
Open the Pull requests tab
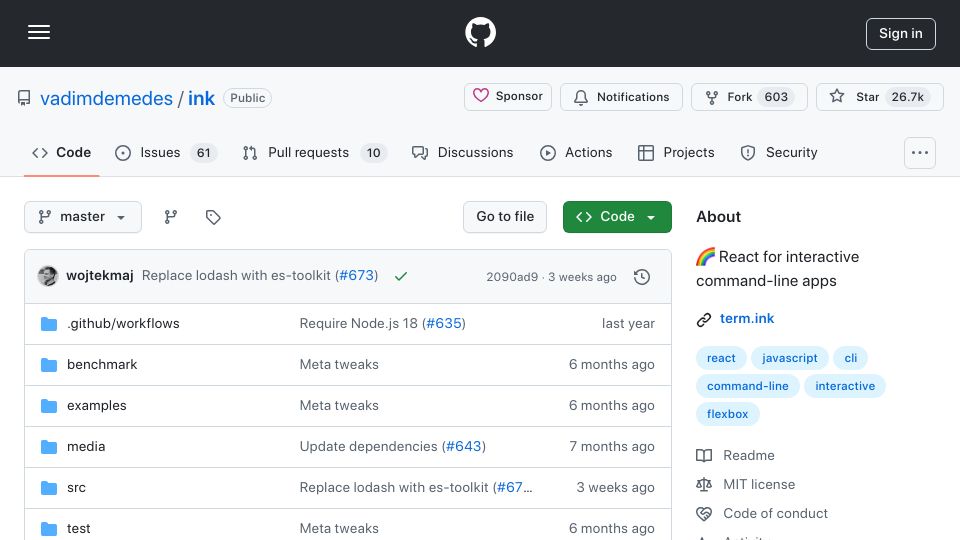tap(314, 152)
